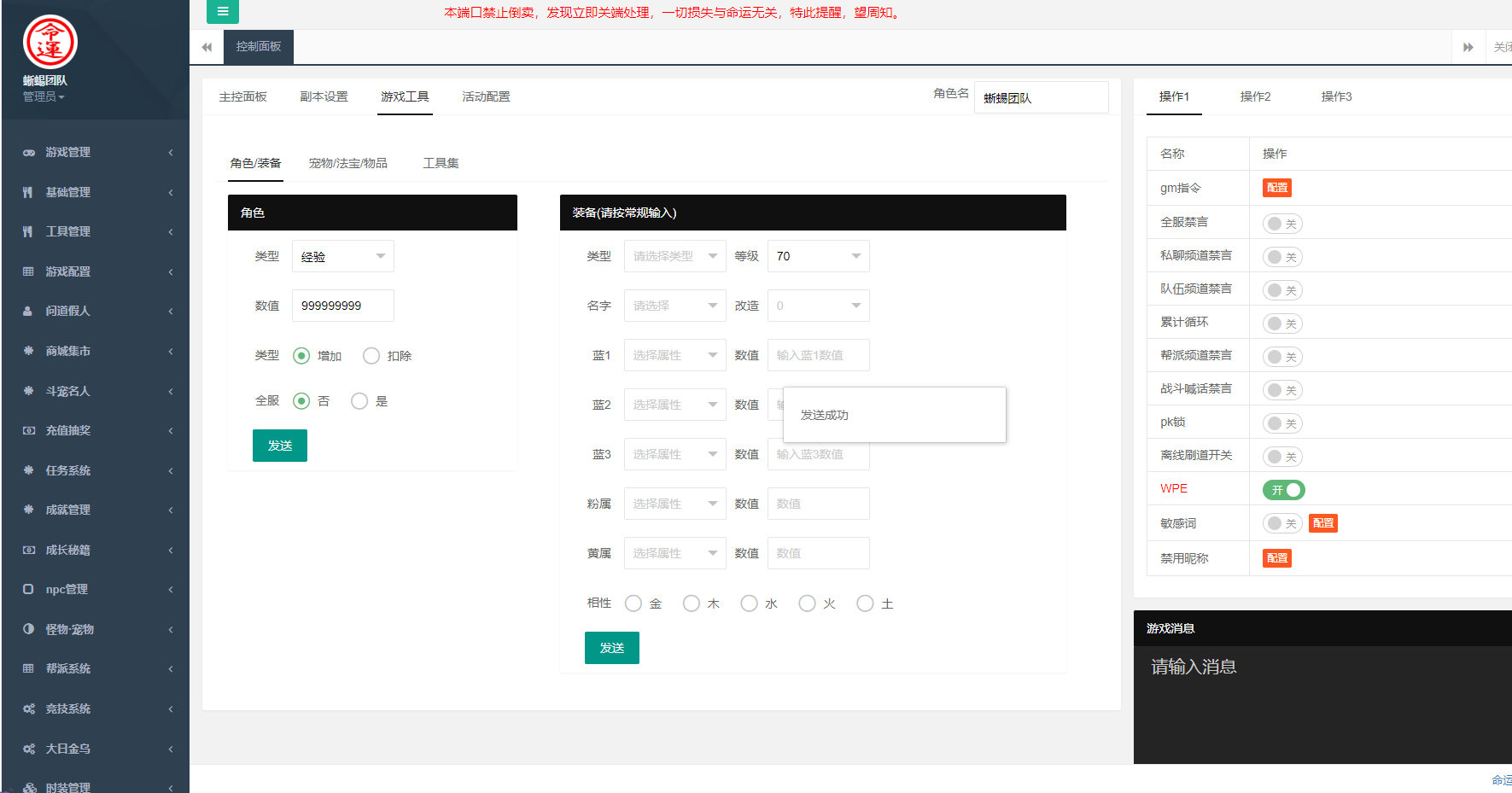Click the hamburger menu toggle icon
This screenshot has height=793, width=1512.
tap(222, 12)
